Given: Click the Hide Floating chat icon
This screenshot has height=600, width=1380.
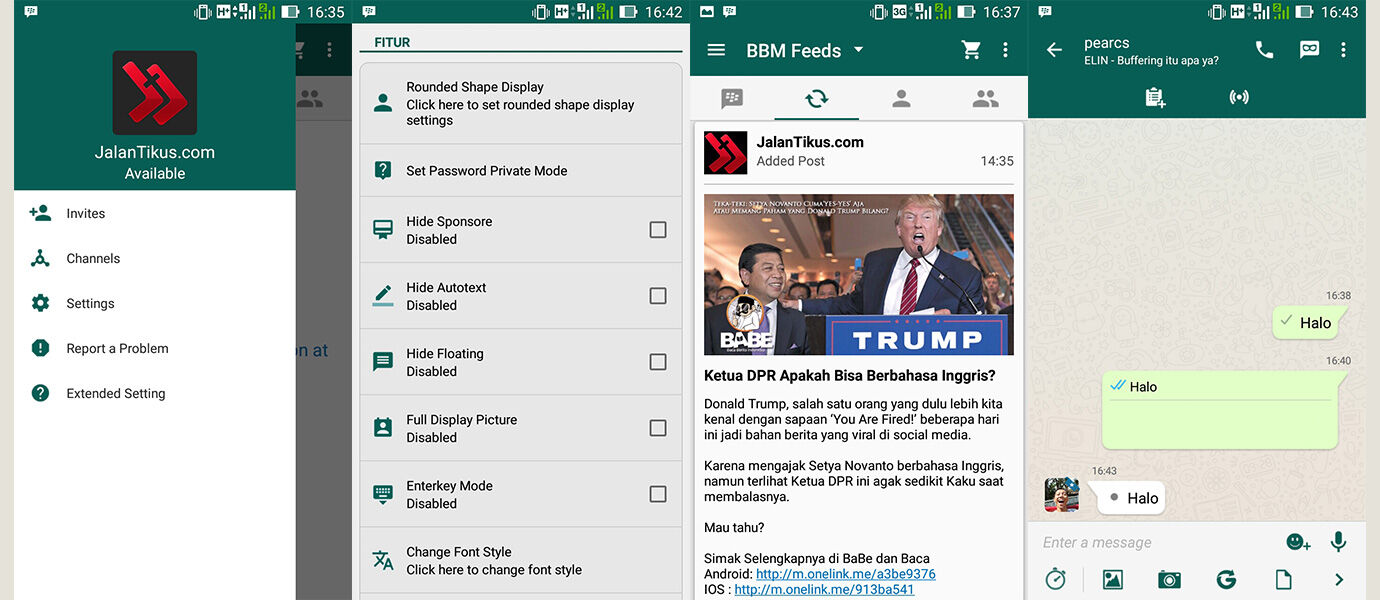Looking at the screenshot, I should click(x=383, y=362).
